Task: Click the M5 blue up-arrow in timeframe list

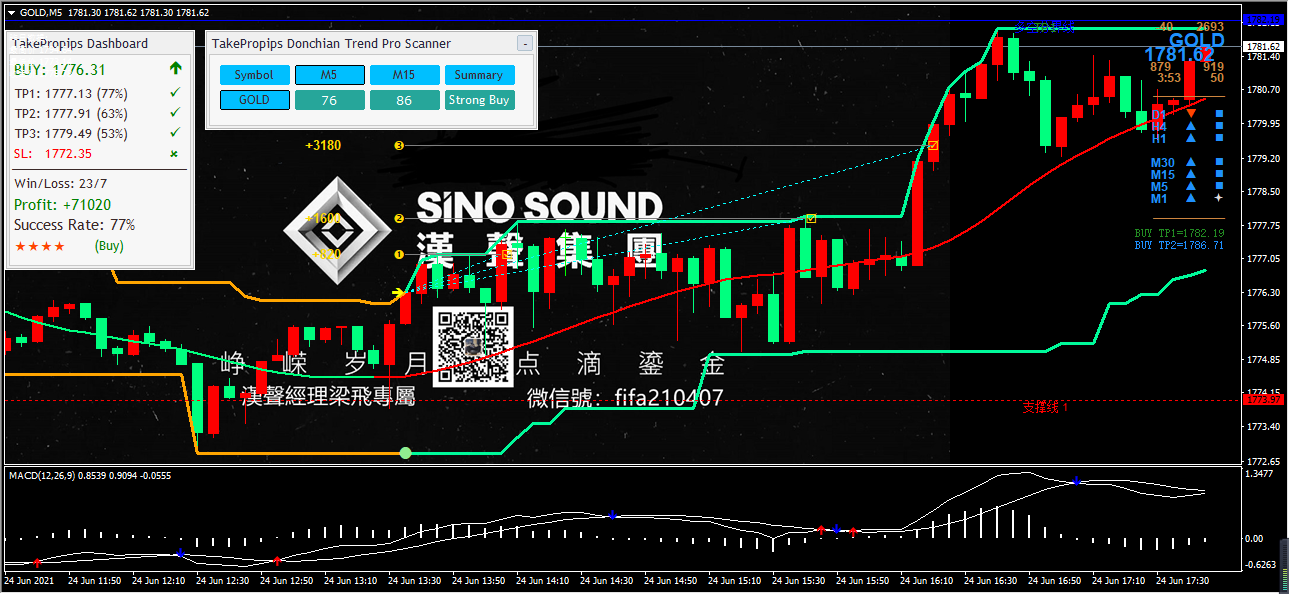Action: tap(1190, 187)
